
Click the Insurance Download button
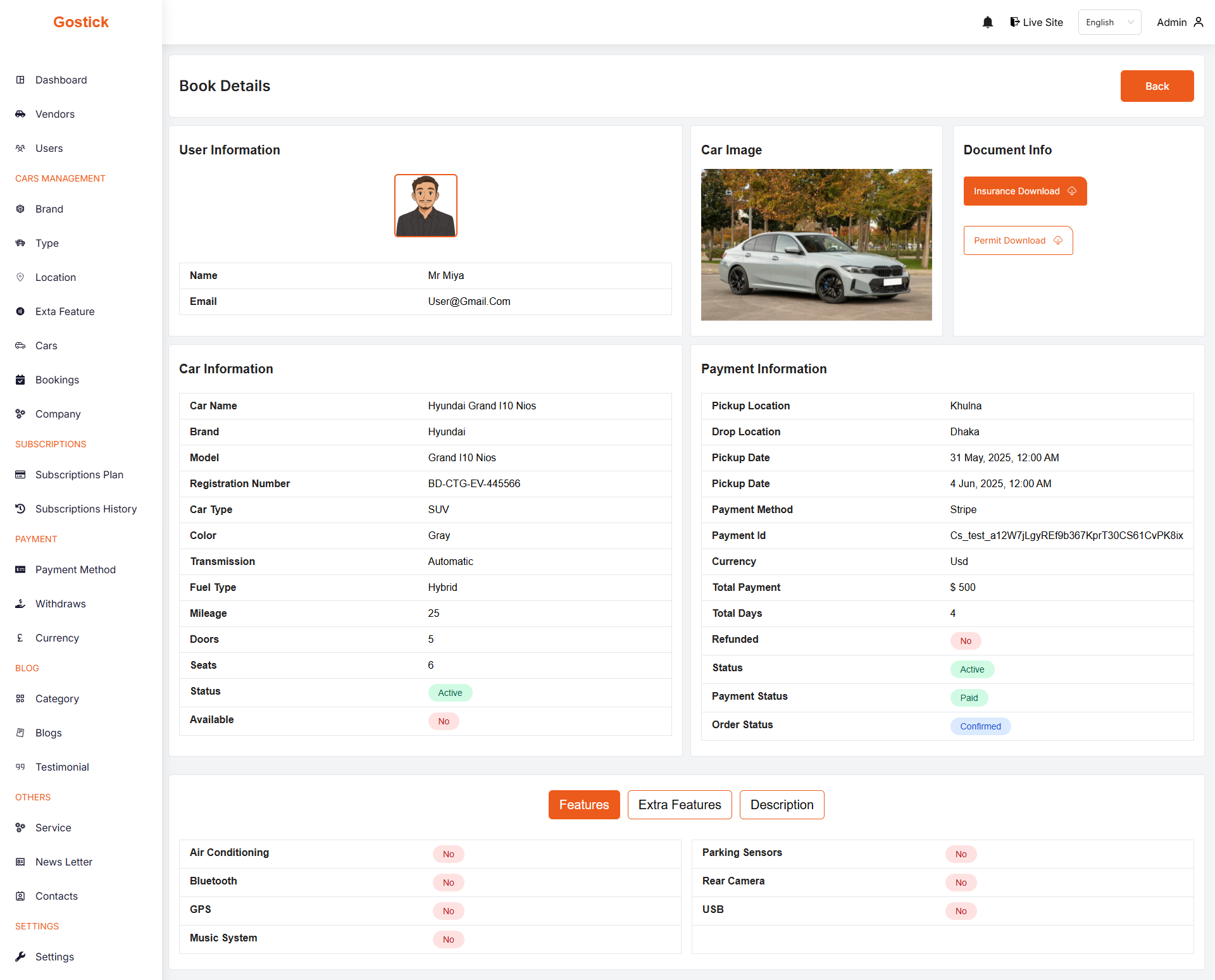coord(1025,191)
